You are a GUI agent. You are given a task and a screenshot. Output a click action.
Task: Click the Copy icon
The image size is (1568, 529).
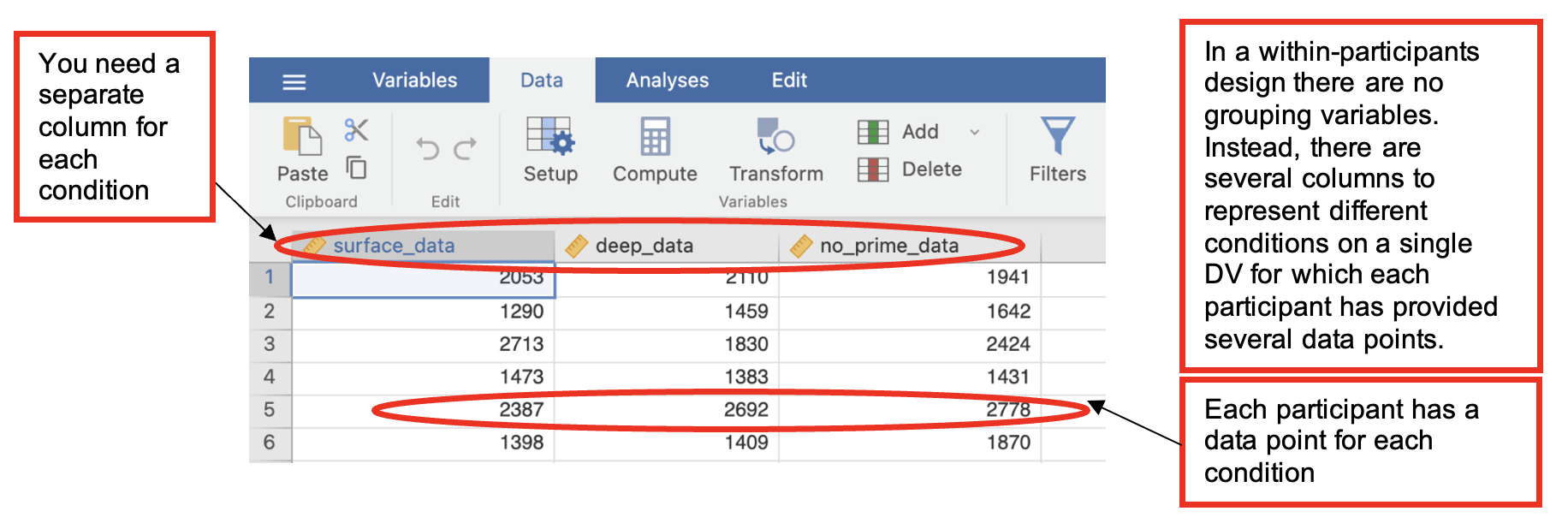tap(356, 167)
